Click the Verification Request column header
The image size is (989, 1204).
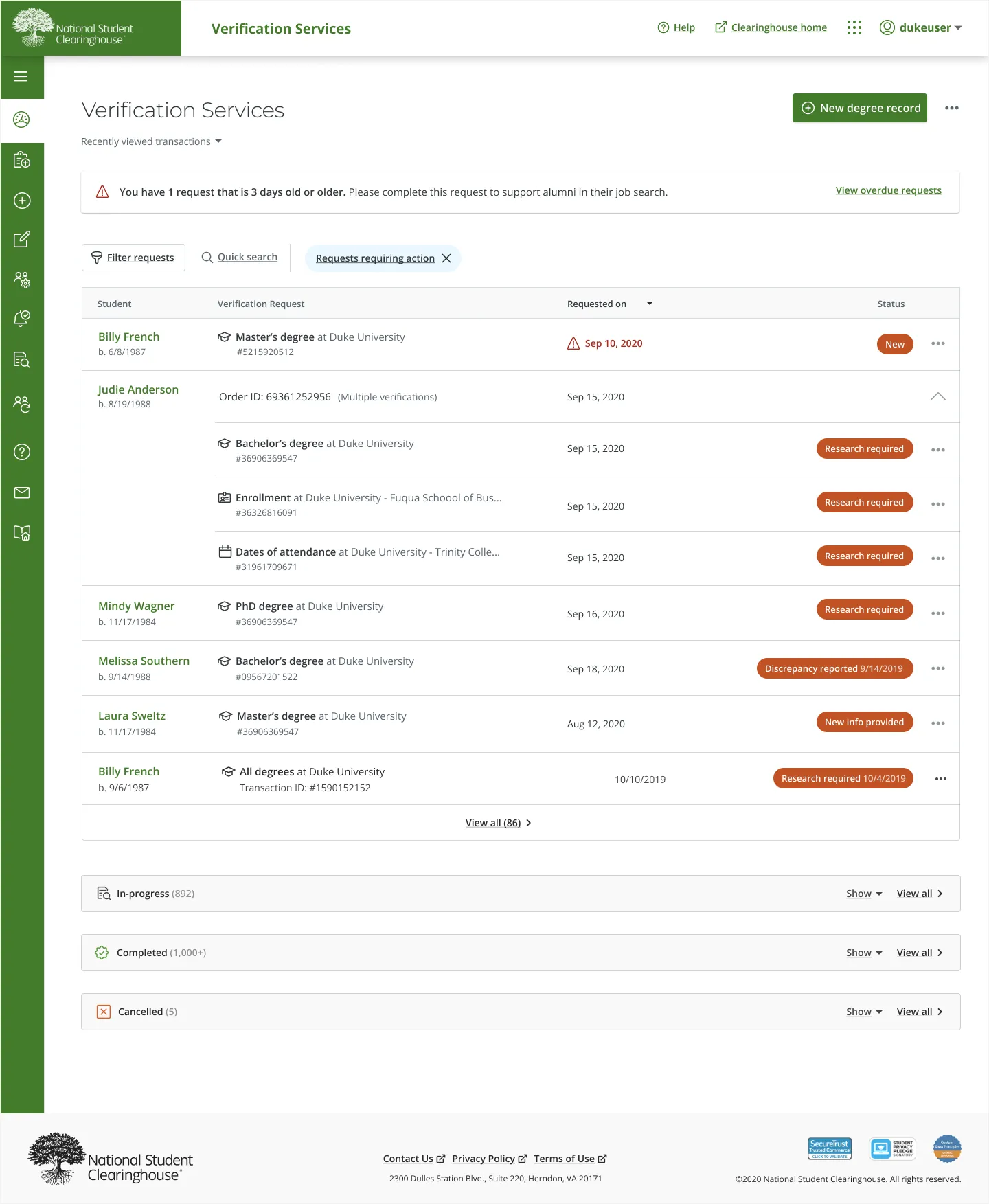[261, 304]
